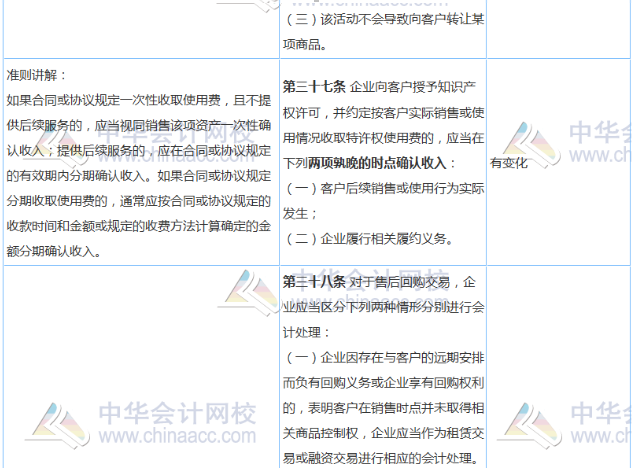Click the line '关商品控制权，企业应当作为租赁交'
The height and width of the screenshot is (468, 634).
coord(384,433)
